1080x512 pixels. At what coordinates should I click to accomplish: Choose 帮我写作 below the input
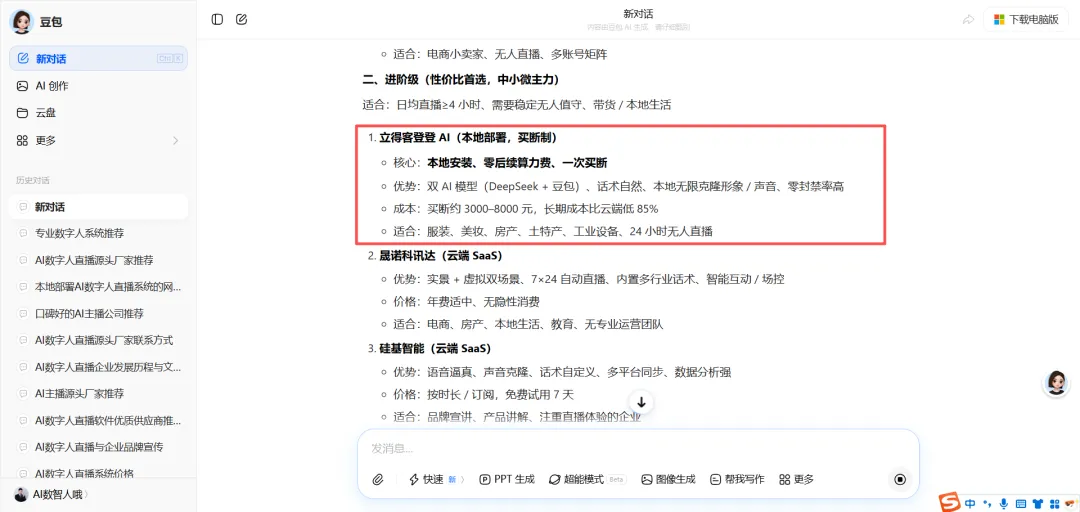pos(737,480)
